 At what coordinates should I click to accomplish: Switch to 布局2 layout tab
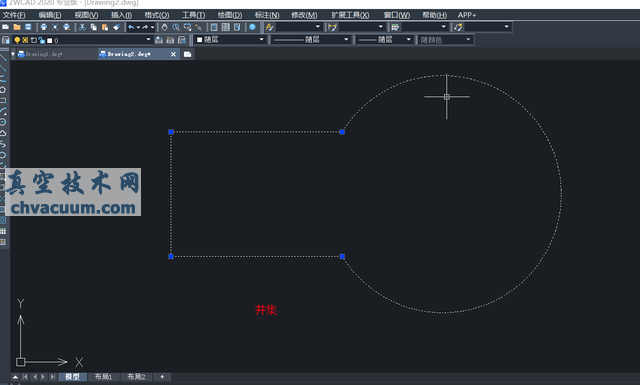[x=136, y=376]
